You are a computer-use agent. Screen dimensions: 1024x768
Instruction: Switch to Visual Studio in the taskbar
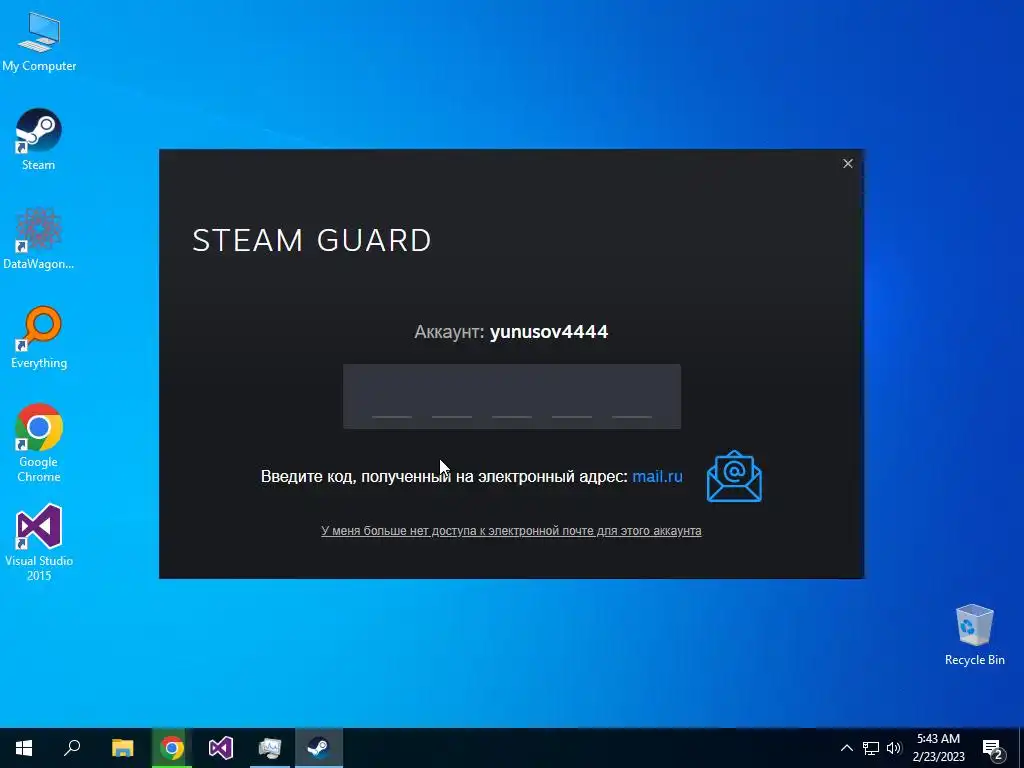[221, 748]
